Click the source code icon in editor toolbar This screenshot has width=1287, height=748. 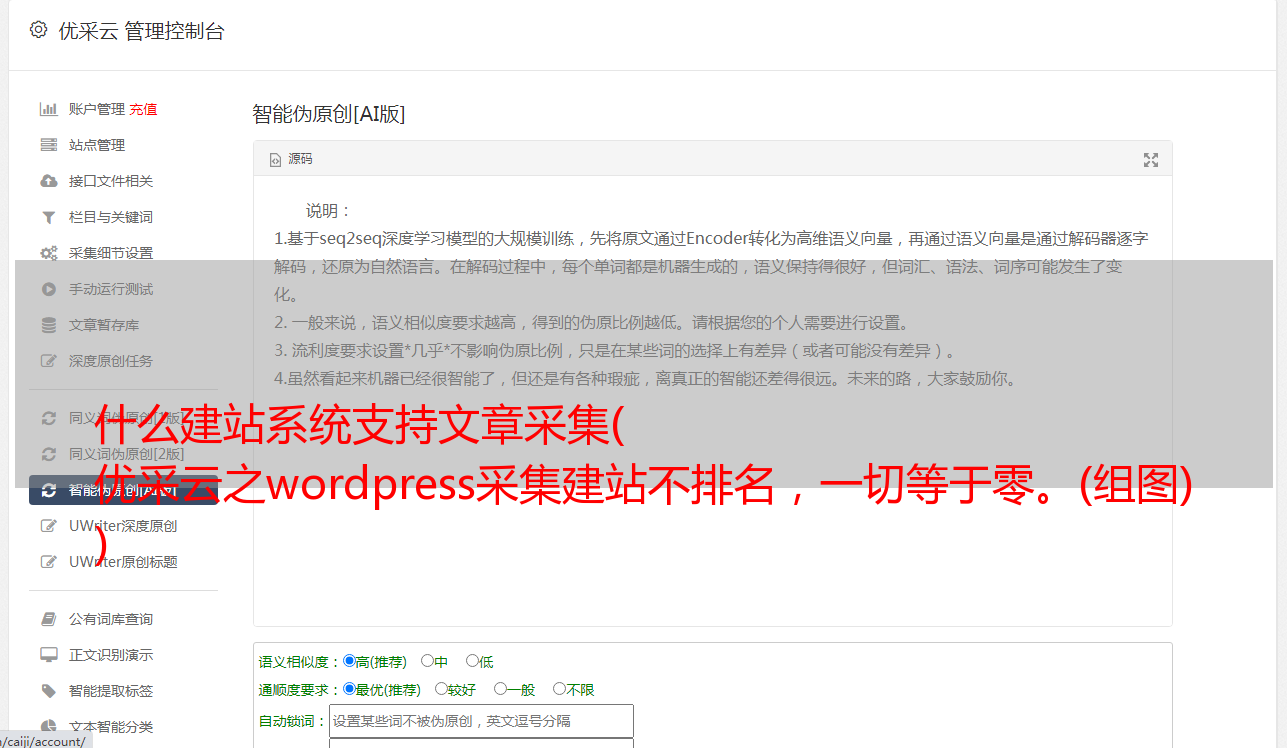[275, 159]
